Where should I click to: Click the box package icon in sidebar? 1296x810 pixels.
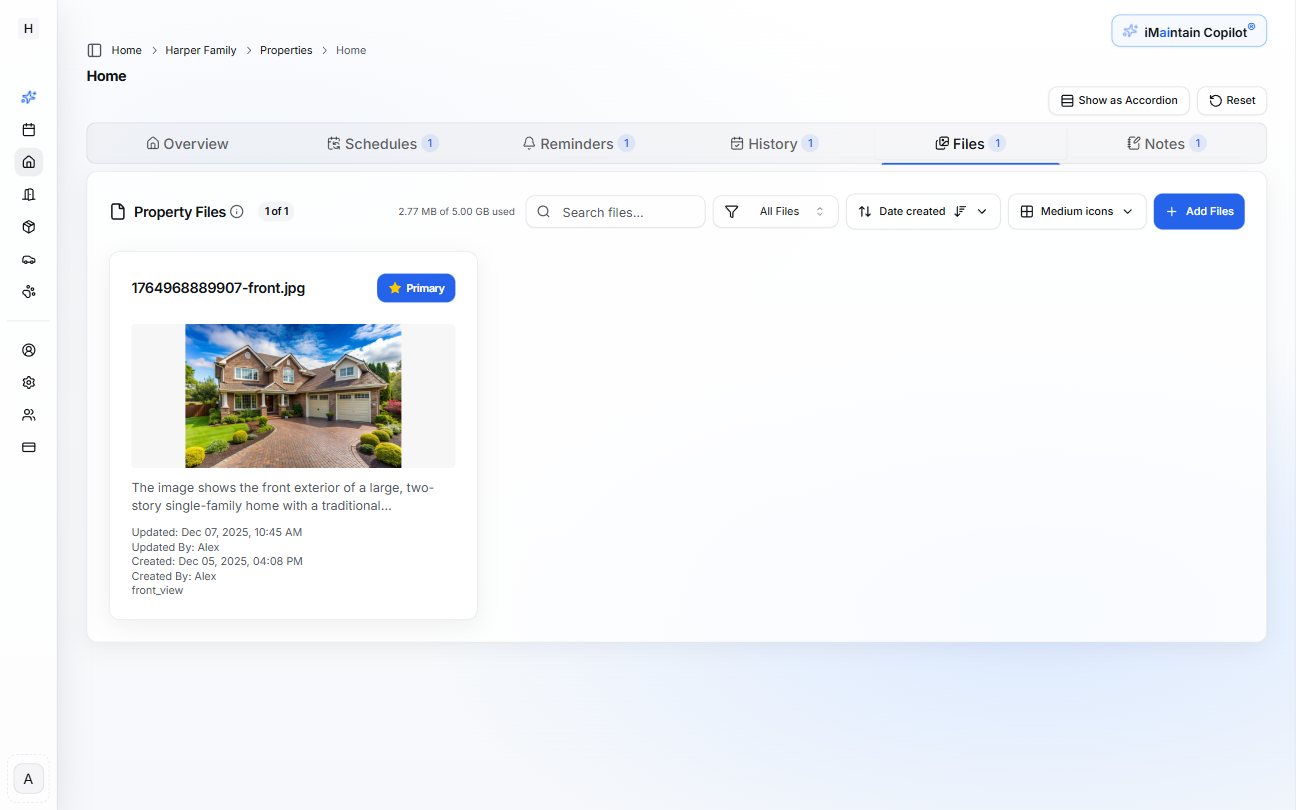(x=29, y=227)
